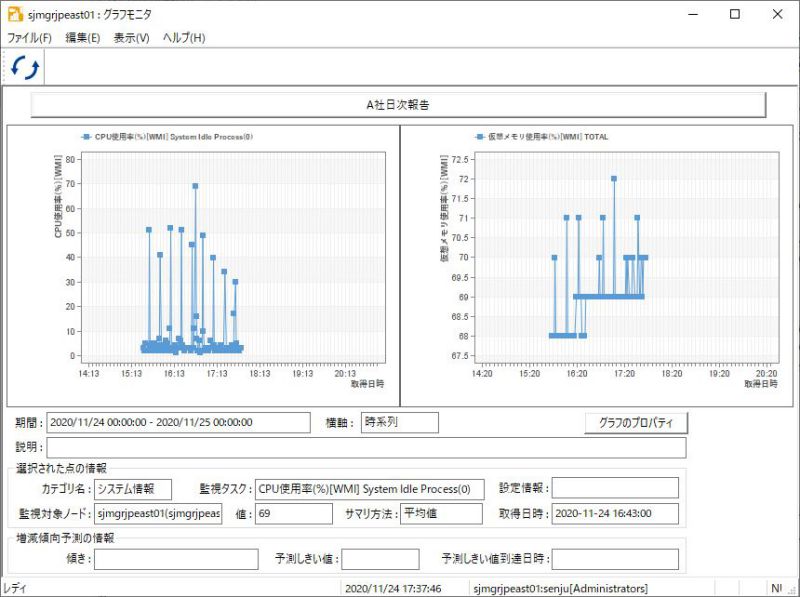The height and width of the screenshot is (597, 800).
Task: Open グラフのプロパティ button
Action: click(636, 423)
